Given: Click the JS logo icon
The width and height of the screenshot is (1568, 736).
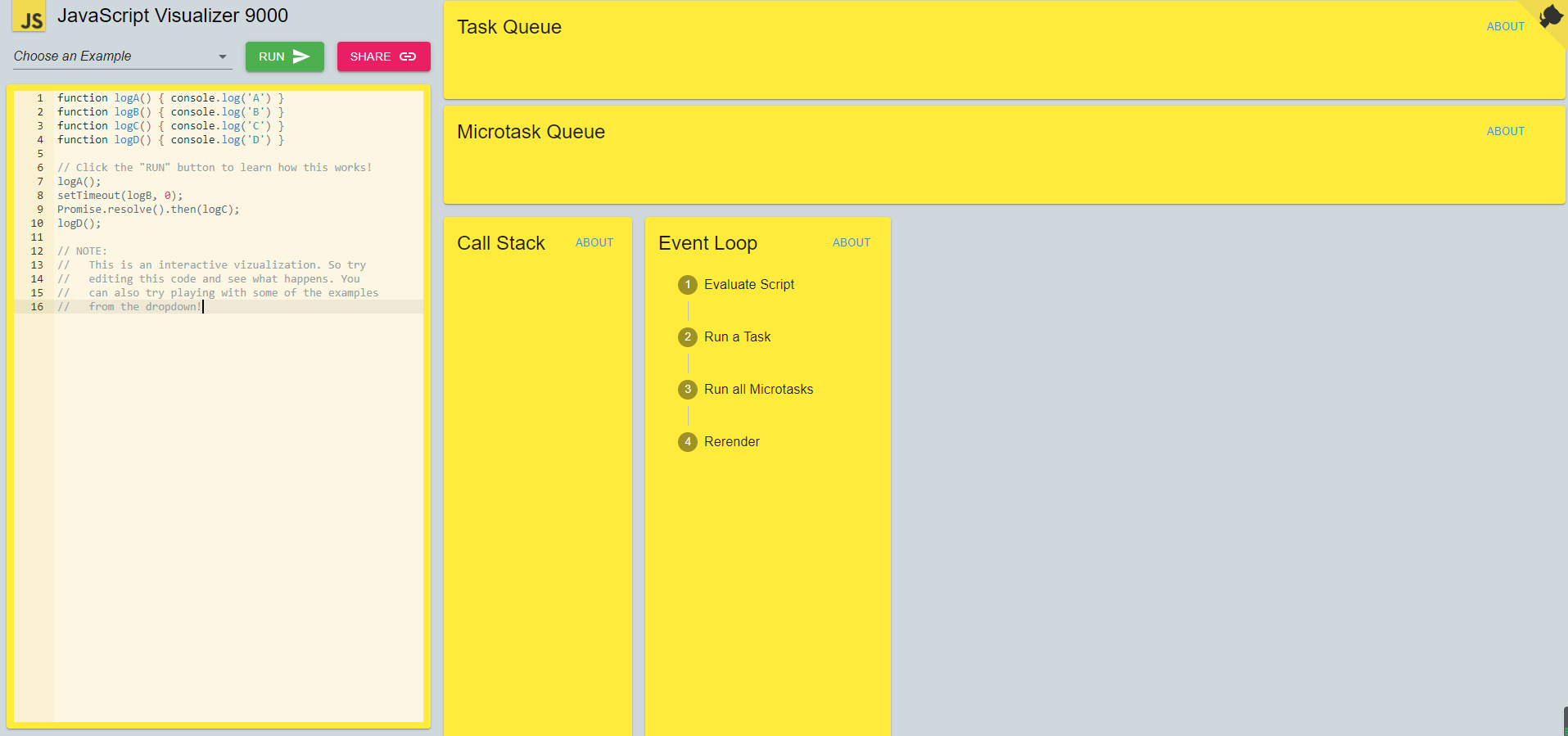Looking at the screenshot, I should point(29,16).
